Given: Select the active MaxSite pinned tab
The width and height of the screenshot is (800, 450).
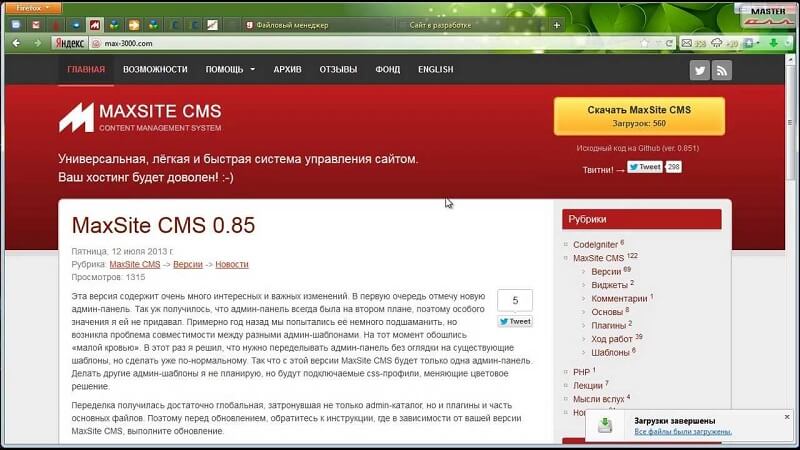Looking at the screenshot, I should point(95,25).
